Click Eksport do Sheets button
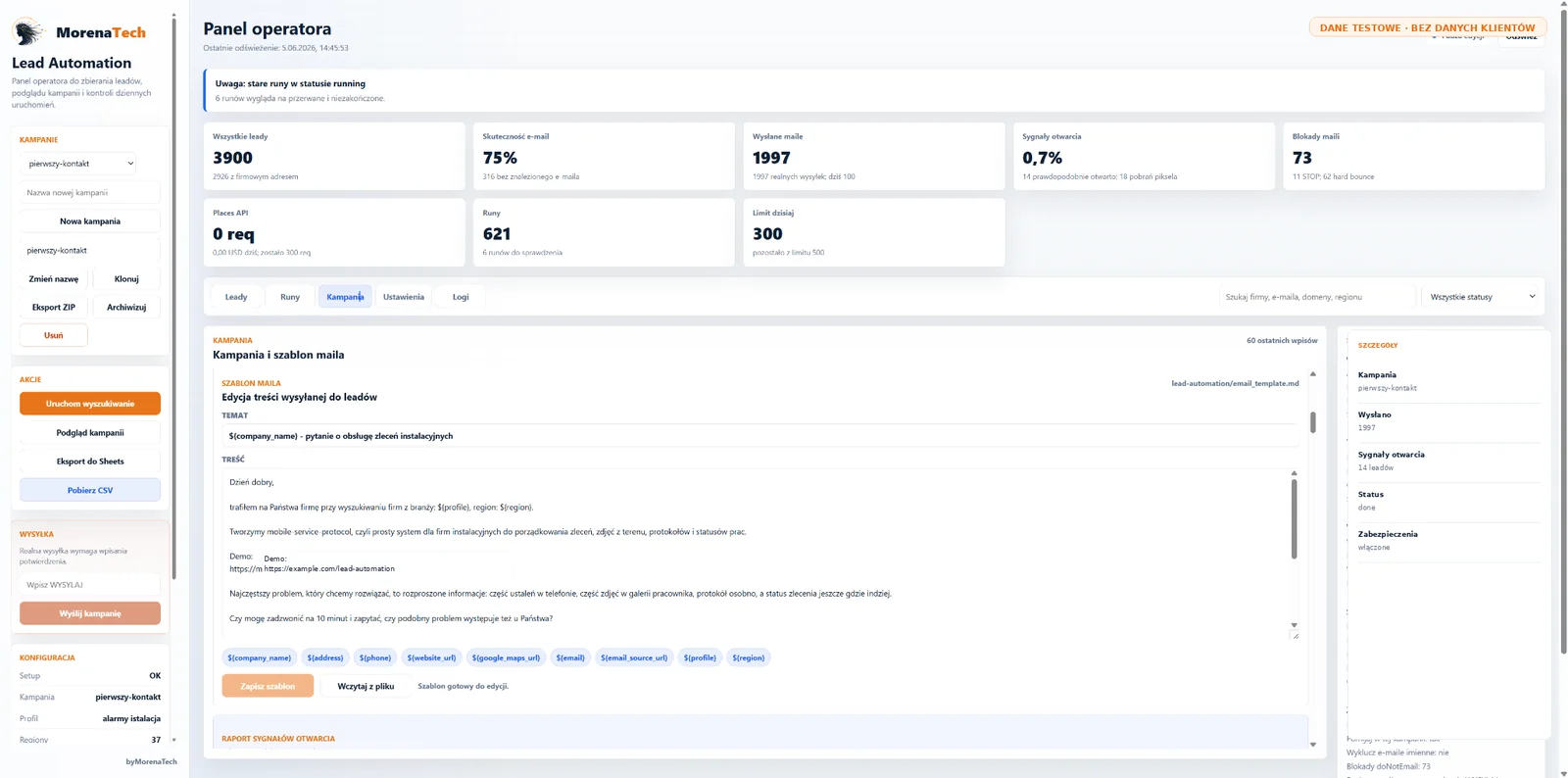This screenshot has width=1568, height=778. 90,462
